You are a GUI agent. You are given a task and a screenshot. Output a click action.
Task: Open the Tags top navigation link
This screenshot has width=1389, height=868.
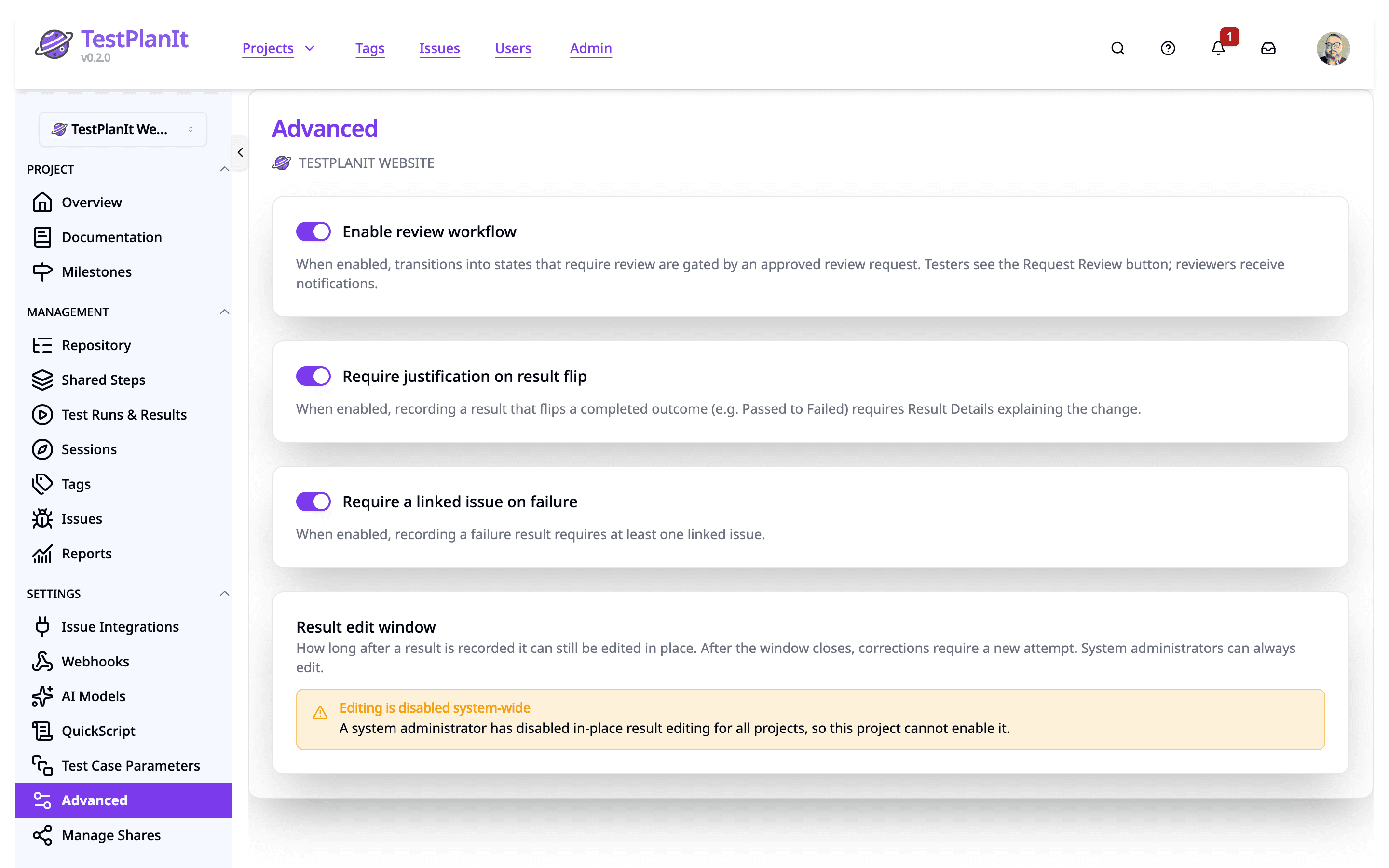tap(369, 48)
